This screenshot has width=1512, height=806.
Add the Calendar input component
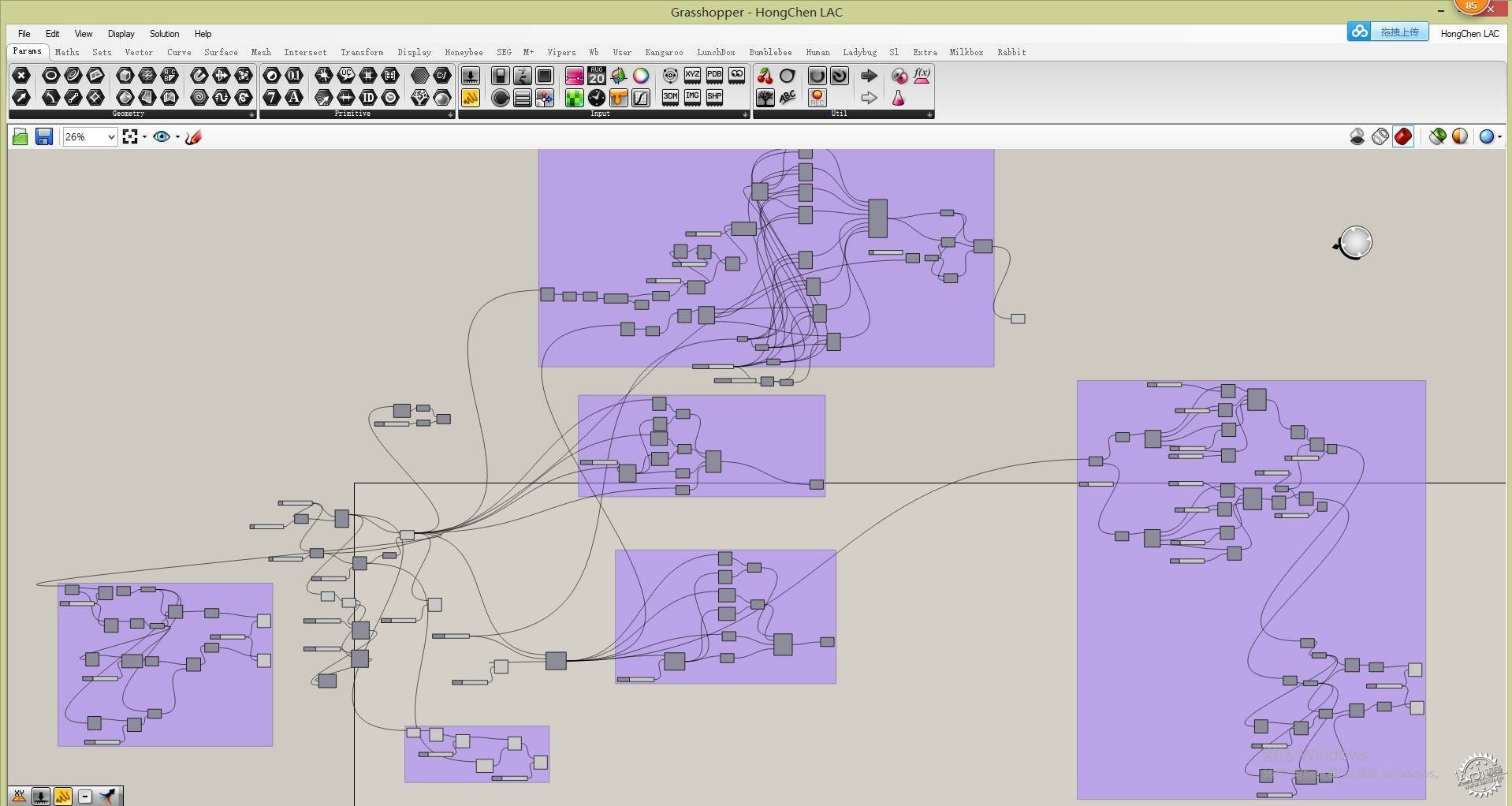click(597, 76)
